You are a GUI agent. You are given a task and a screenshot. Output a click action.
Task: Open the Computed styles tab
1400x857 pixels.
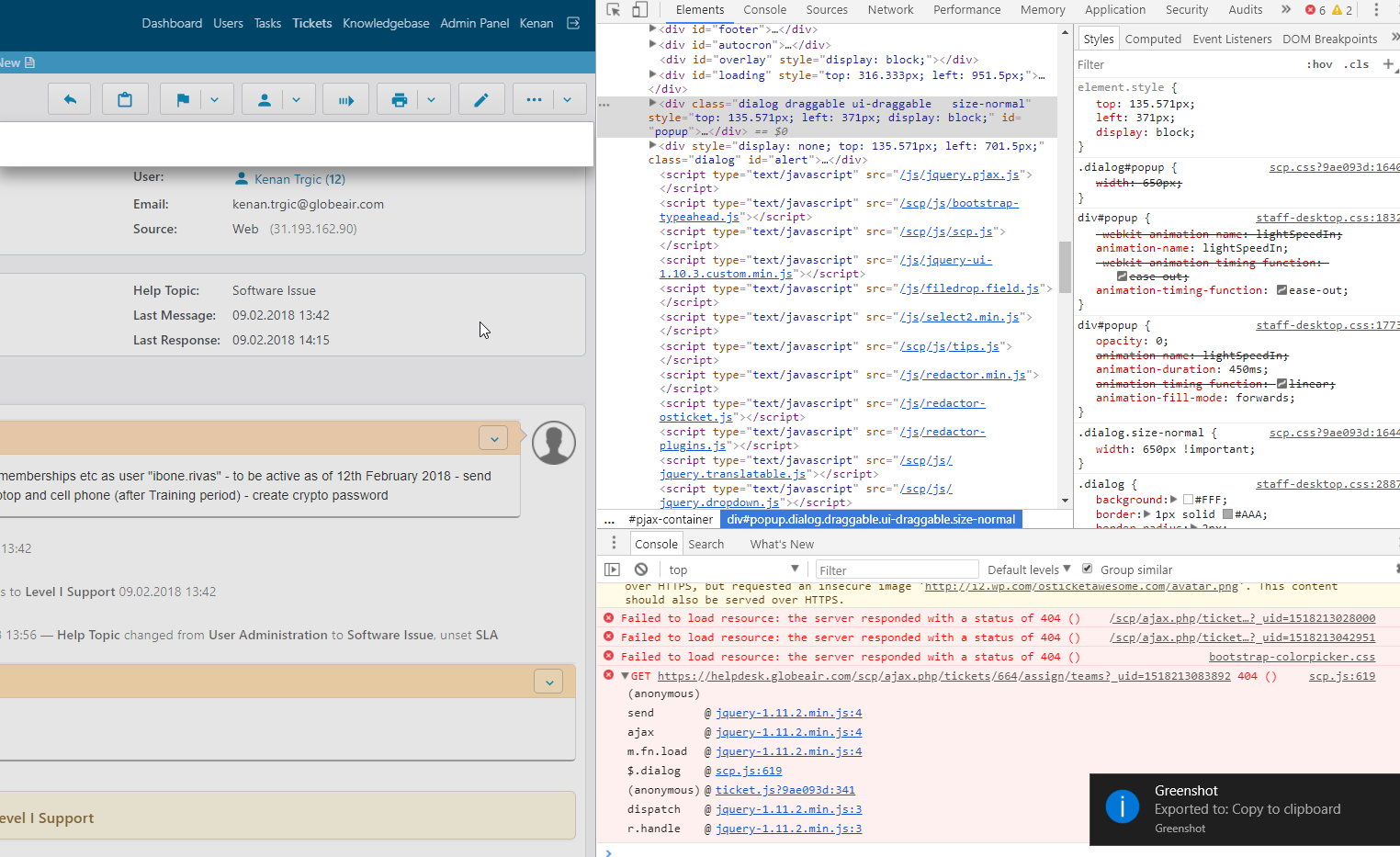tap(1153, 39)
